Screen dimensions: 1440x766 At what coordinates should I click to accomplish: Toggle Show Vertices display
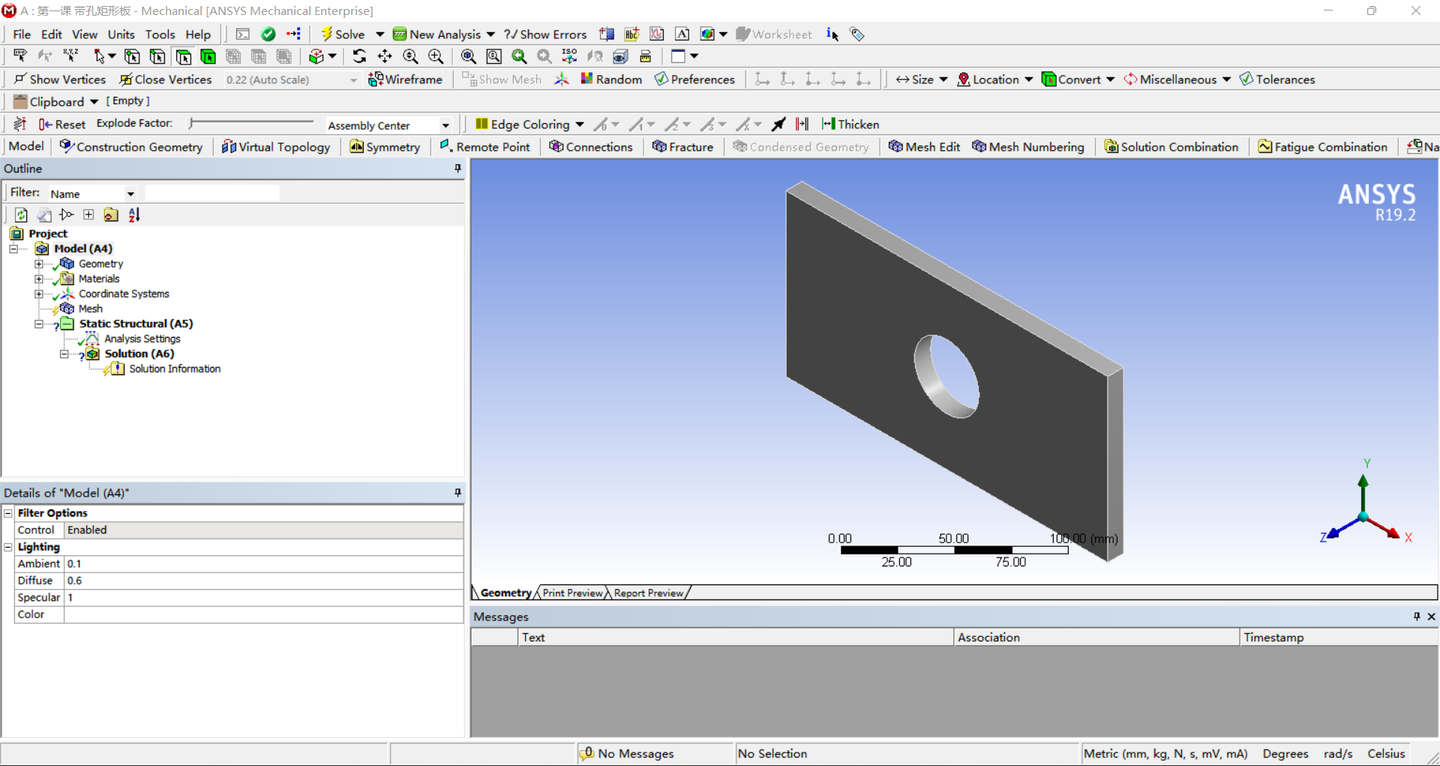59,79
